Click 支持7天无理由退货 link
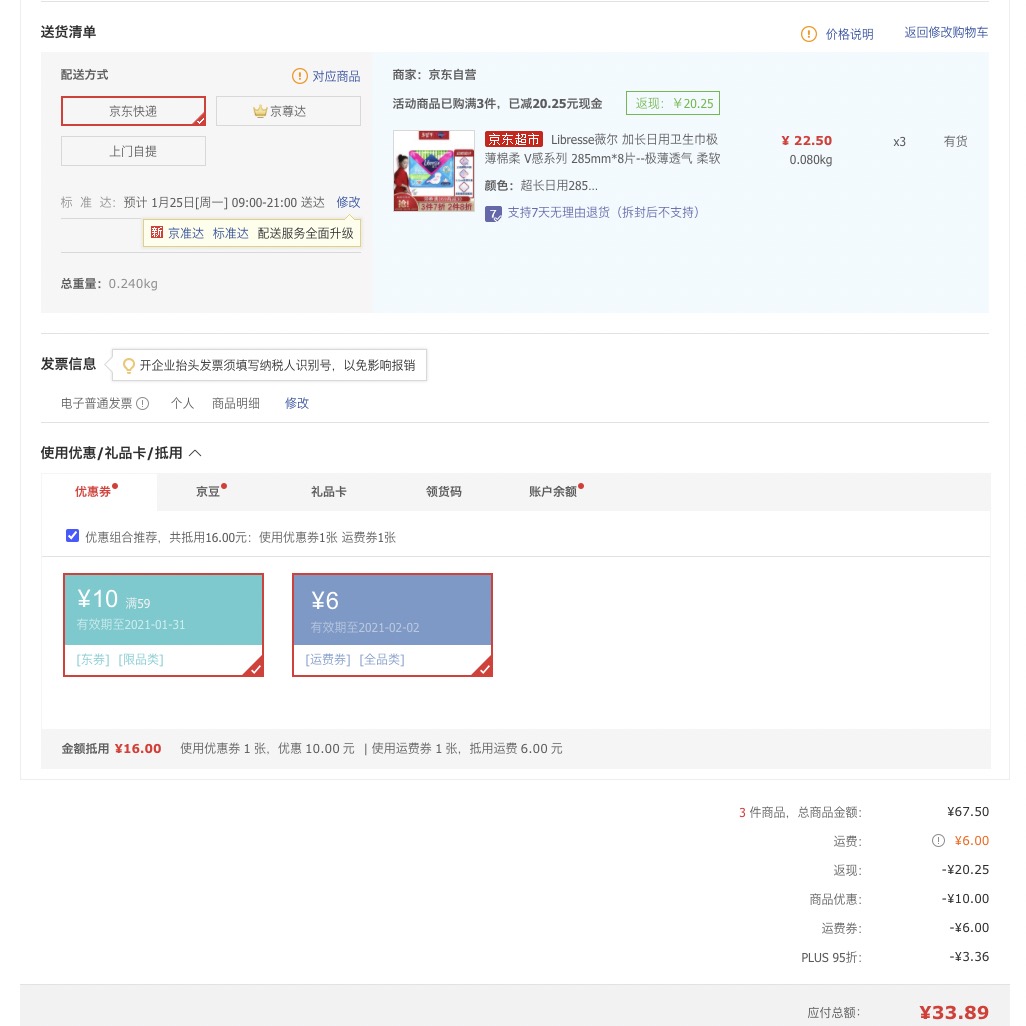Image resolution: width=1026 pixels, height=1026 pixels. pos(603,213)
